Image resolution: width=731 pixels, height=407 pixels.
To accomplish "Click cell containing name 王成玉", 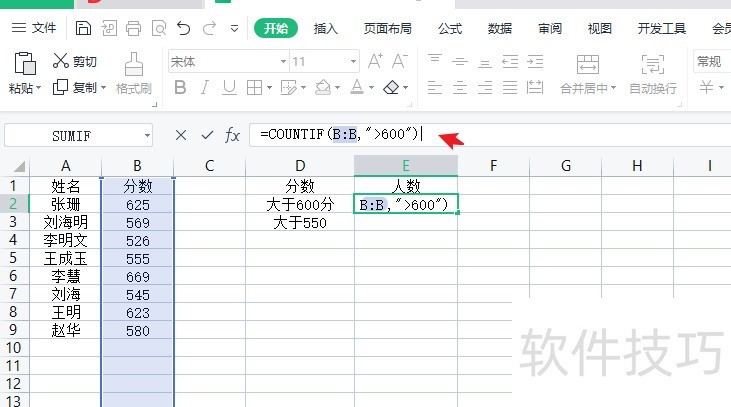I will pos(65,258).
